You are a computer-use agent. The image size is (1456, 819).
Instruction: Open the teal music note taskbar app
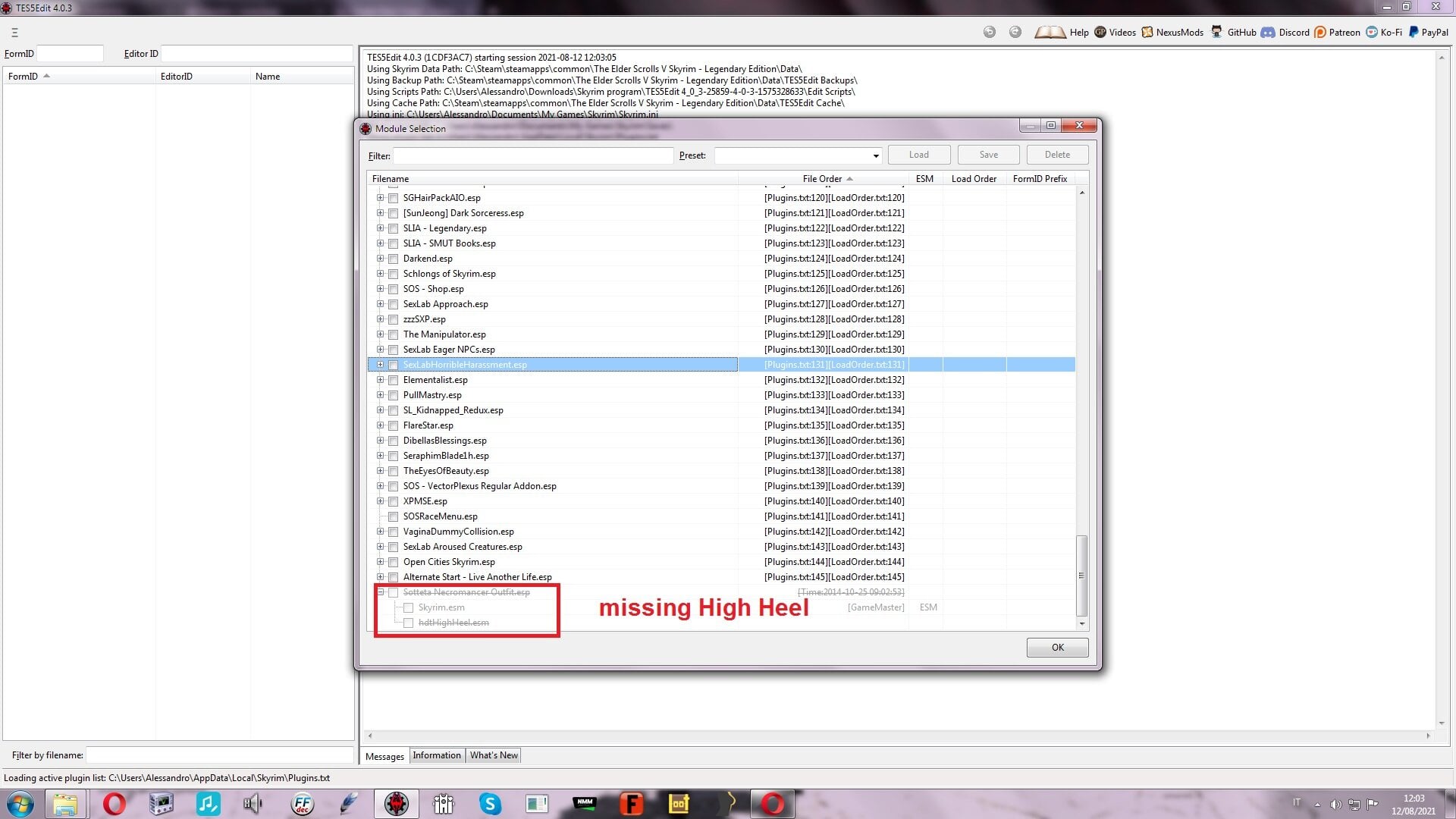coord(208,804)
